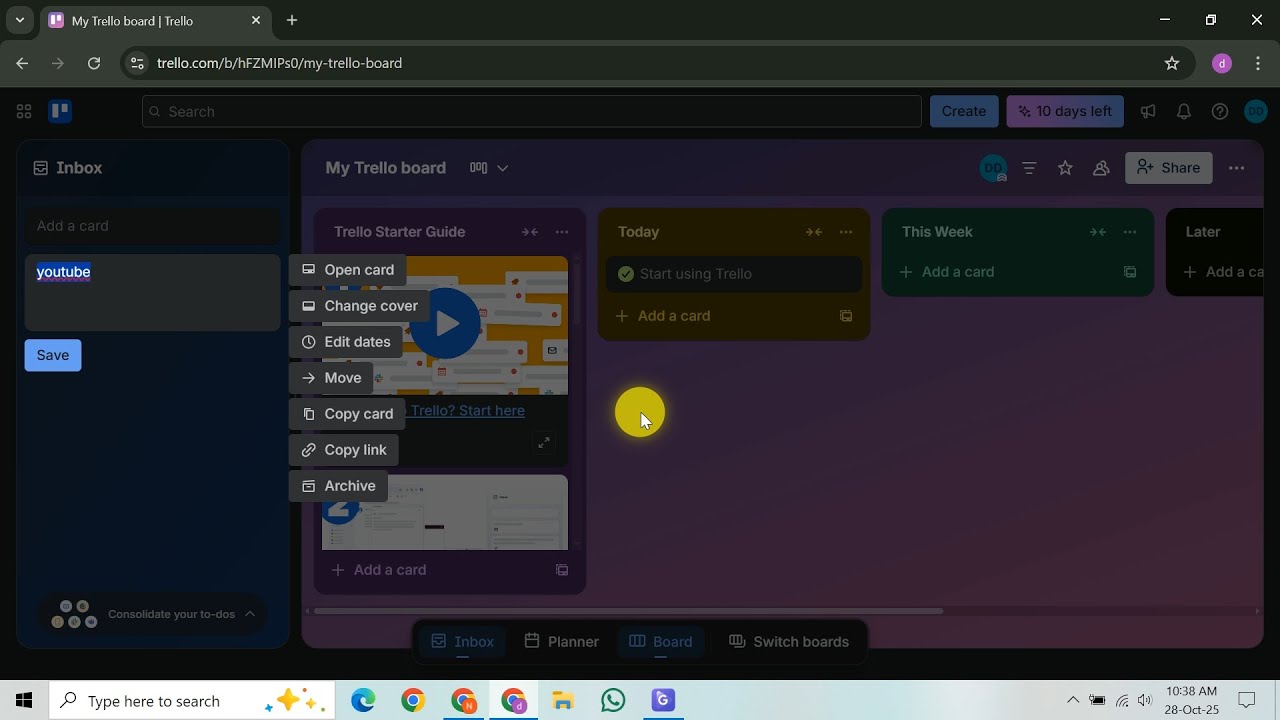Choose Change cover from quick menu
This screenshot has width=1280, height=720.
point(360,306)
